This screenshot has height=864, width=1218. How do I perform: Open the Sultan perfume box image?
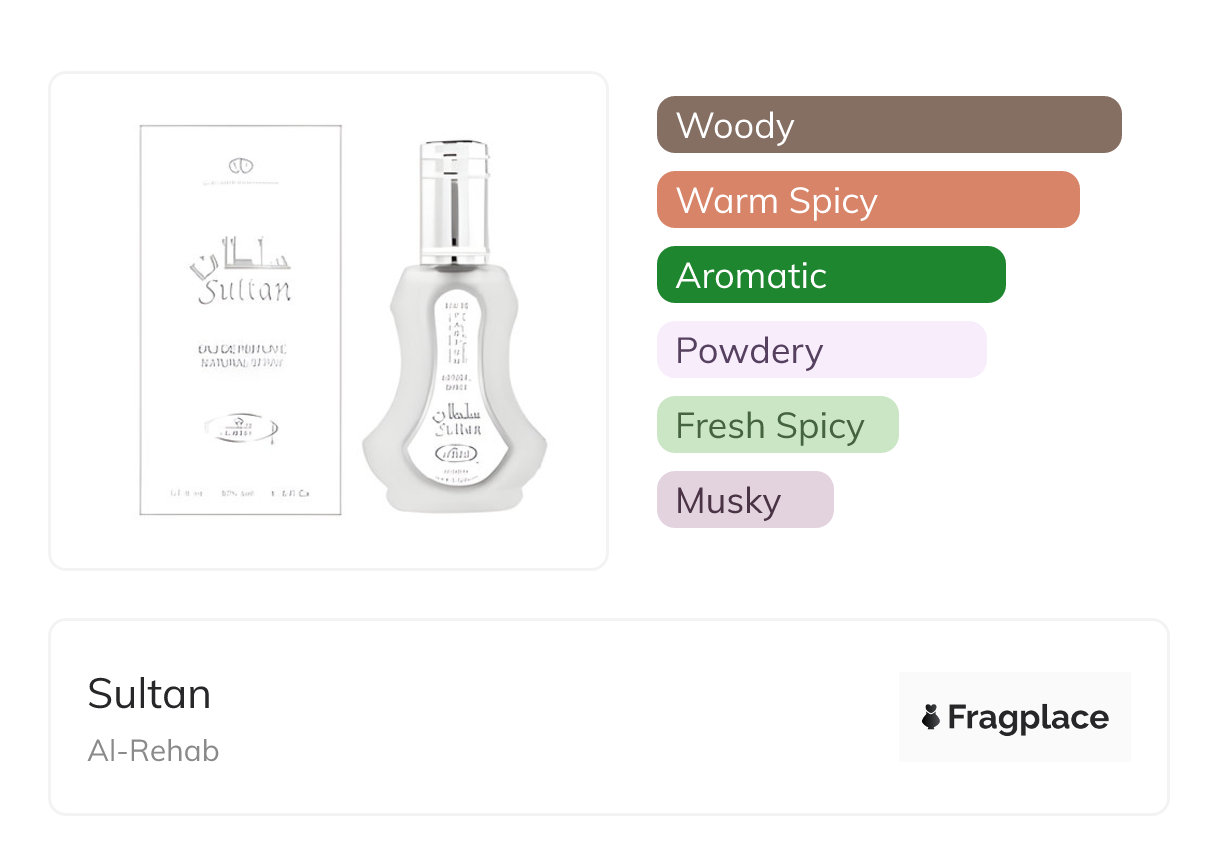tap(240, 319)
